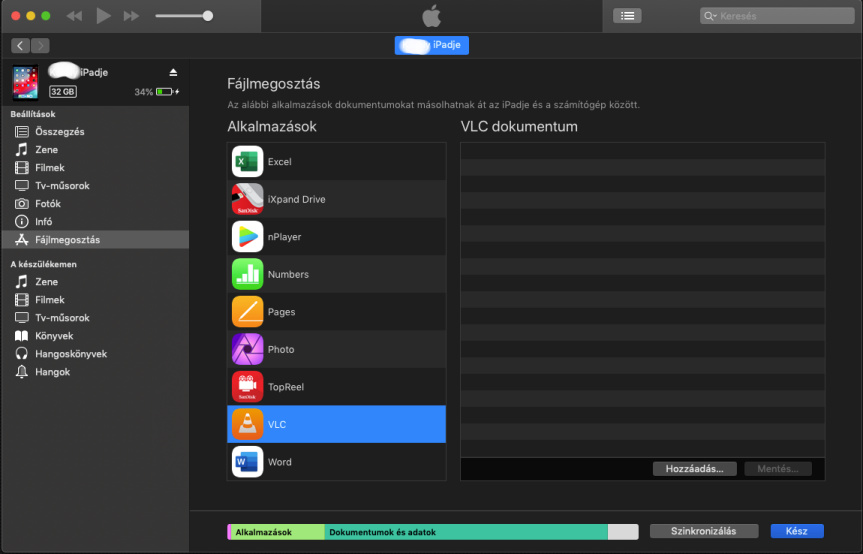Click the Szinkronizálás button
Screen dimensions: 863x554
[704, 531]
